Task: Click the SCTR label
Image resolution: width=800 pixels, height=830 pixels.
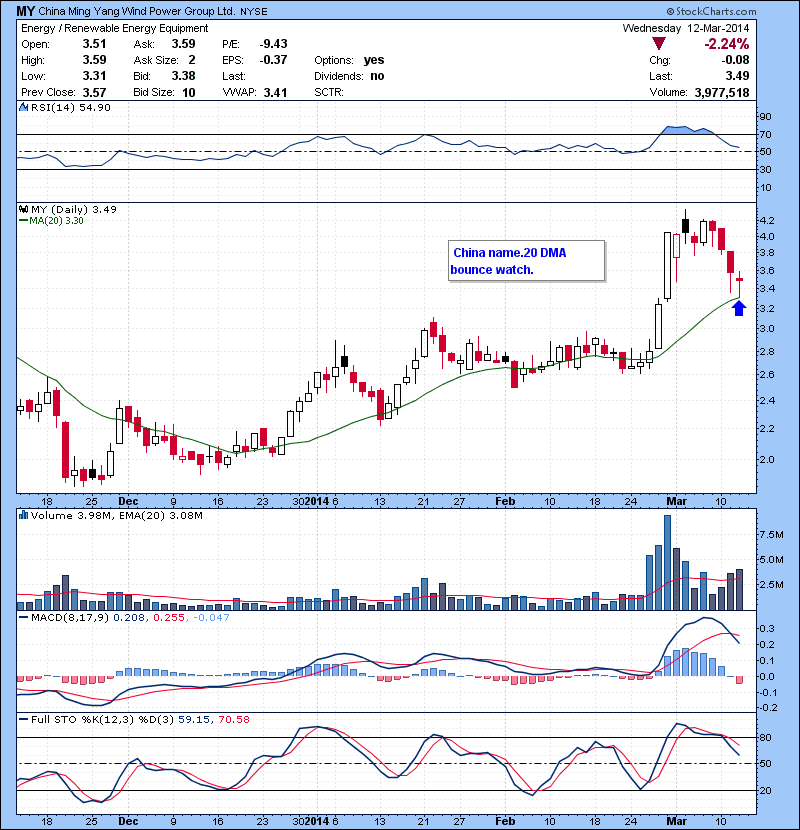Action: click(x=329, y=92)
